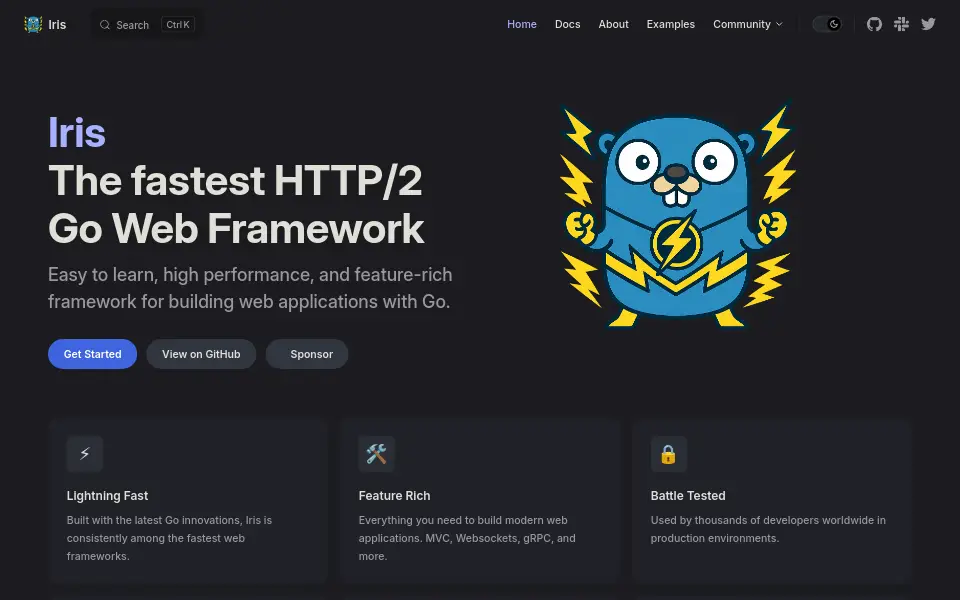Click the hammer and wrench icon
The height and width of the screenshot is (600, 960).
(377, 454)
